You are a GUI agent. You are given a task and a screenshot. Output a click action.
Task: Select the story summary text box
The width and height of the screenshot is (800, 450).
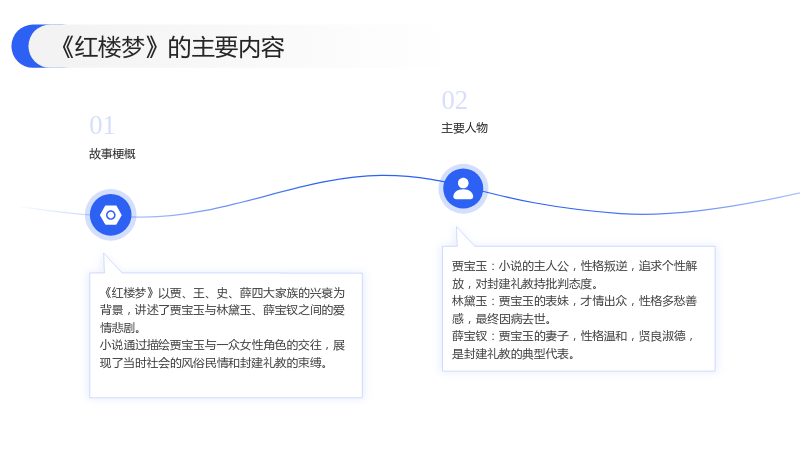pyautogui.click(x=226, y=335)
